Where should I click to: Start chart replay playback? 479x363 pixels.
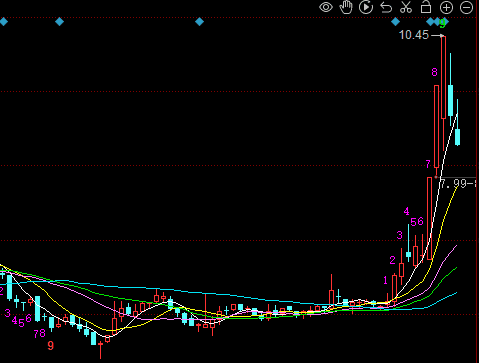pos(366,7)
